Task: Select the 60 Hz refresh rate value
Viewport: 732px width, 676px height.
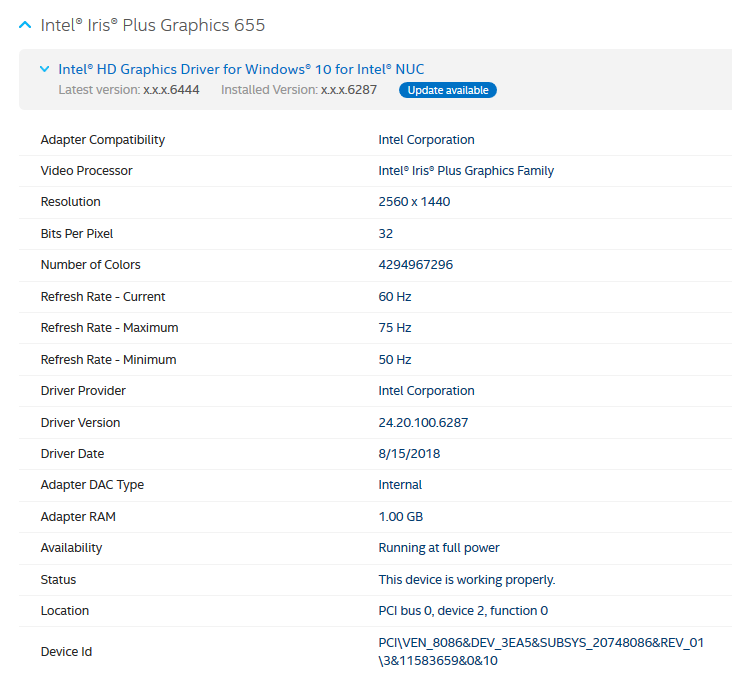Action: point(394,296)
